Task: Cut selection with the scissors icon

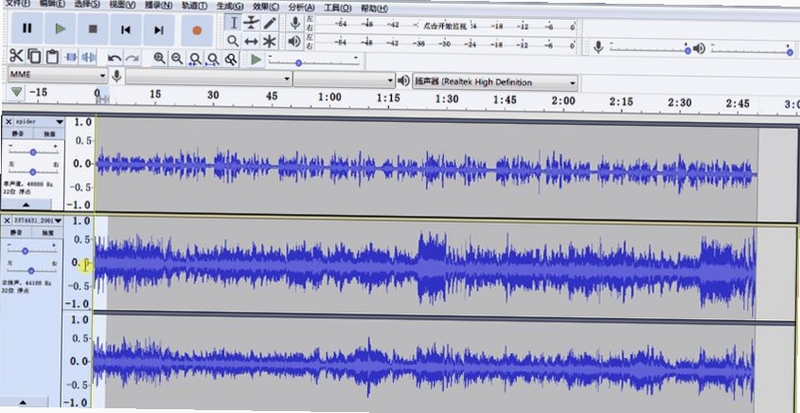Action: pos(16,56)
